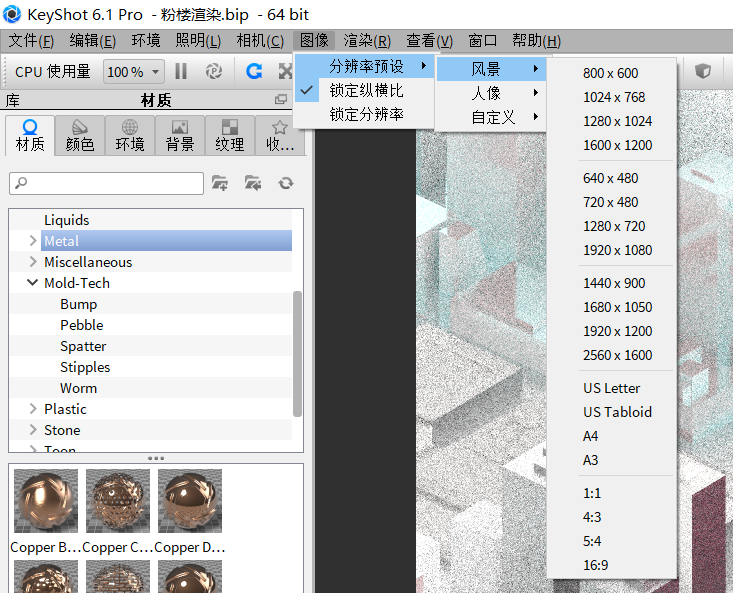
Task: Select the Copper C... material thumbnail
Action: point(118,501)
